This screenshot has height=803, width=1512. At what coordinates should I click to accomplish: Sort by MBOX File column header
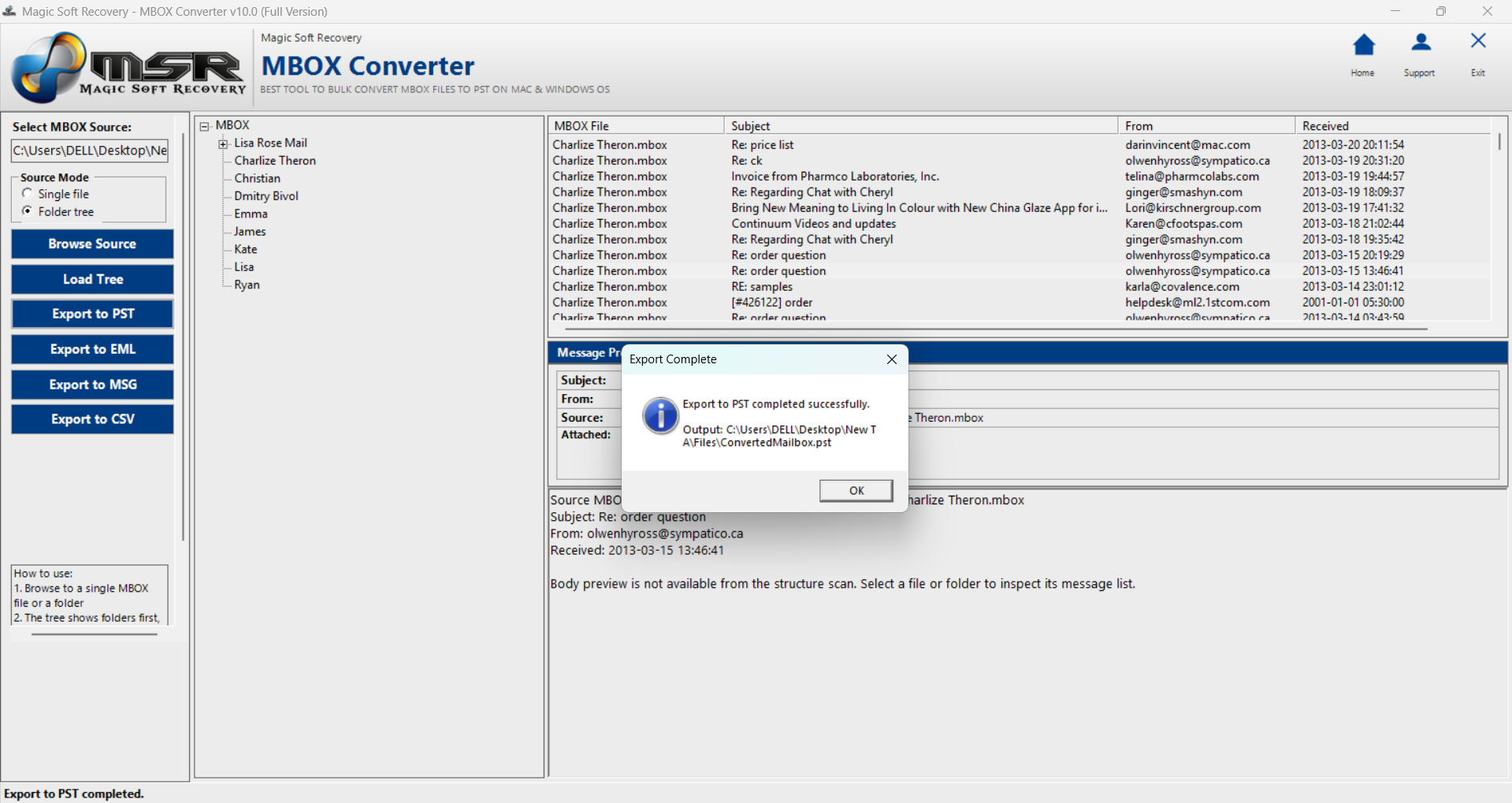[x=636, y=126]
